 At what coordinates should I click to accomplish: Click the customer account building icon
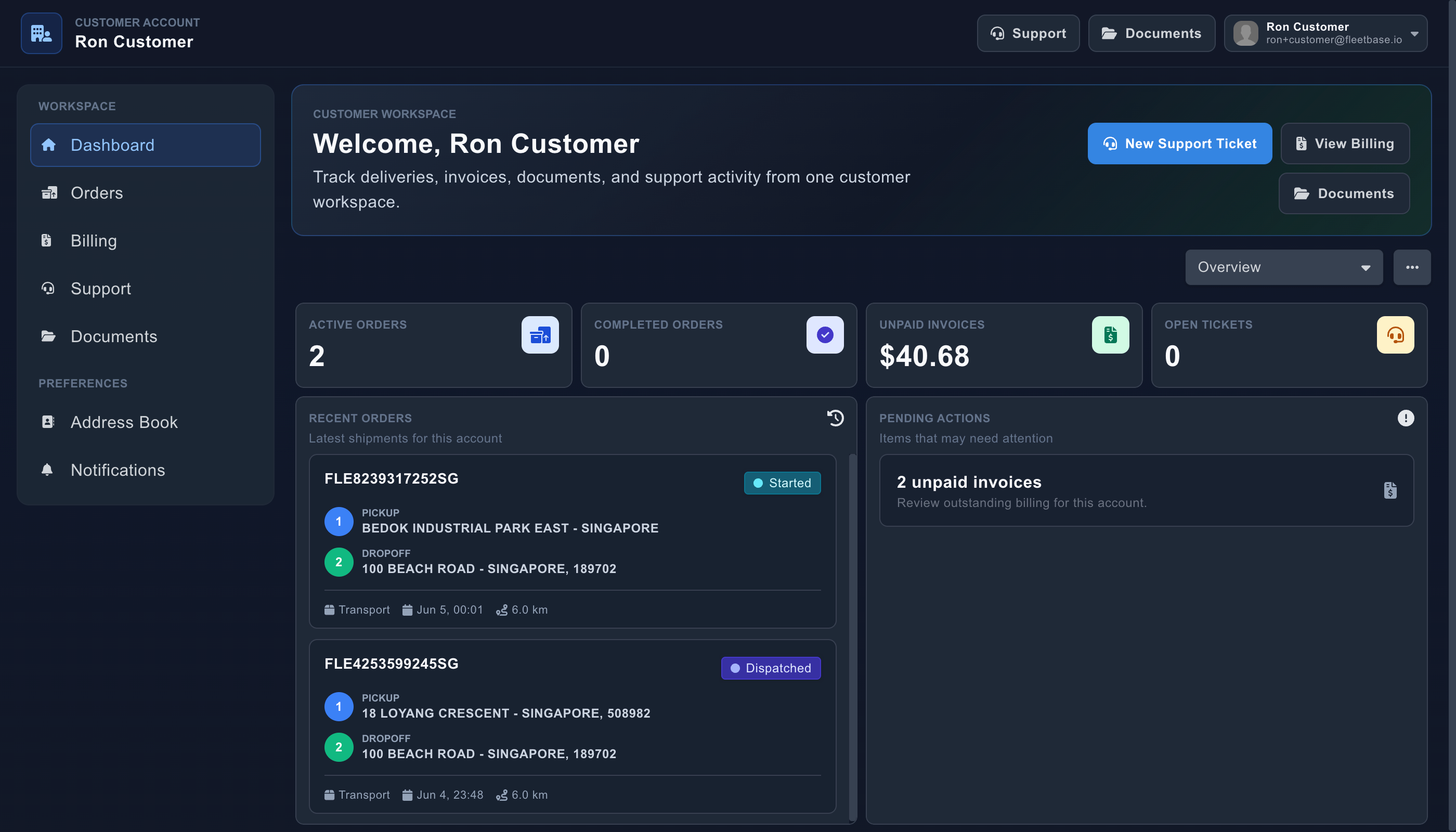click(41, 33)
